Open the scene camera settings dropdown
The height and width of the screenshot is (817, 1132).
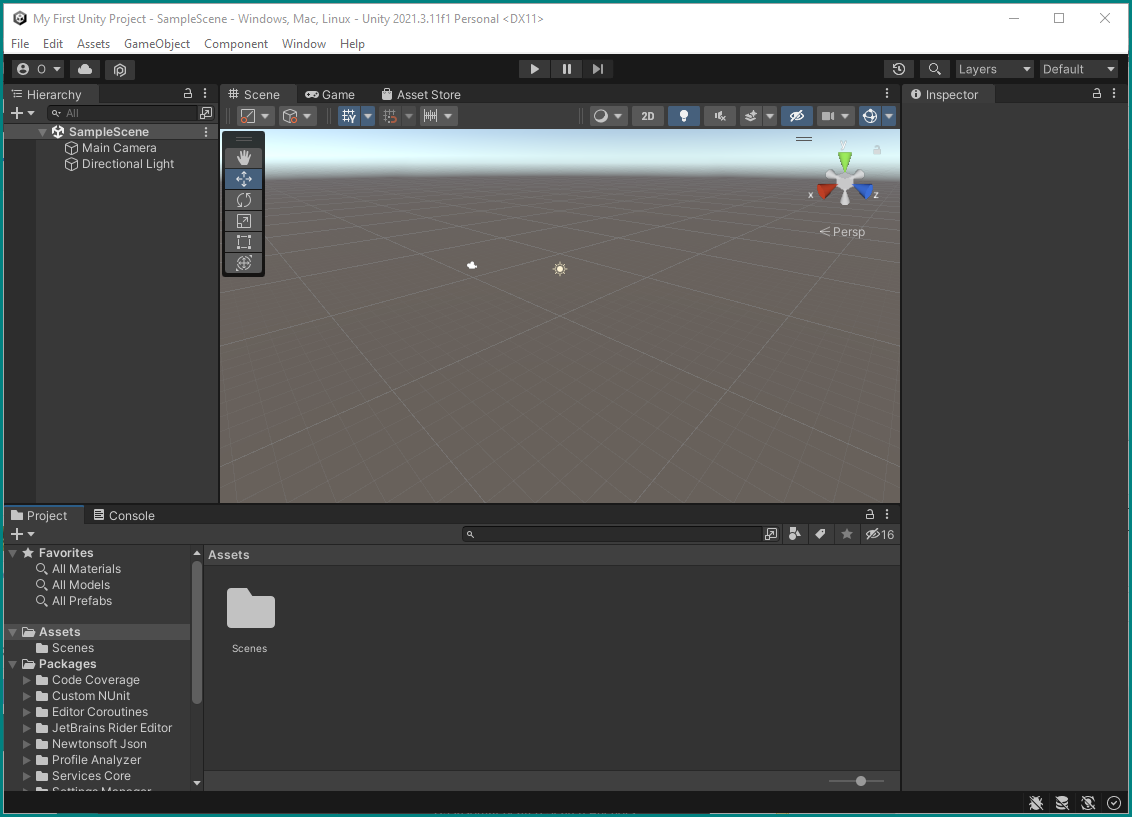click(x=835, y=116)
